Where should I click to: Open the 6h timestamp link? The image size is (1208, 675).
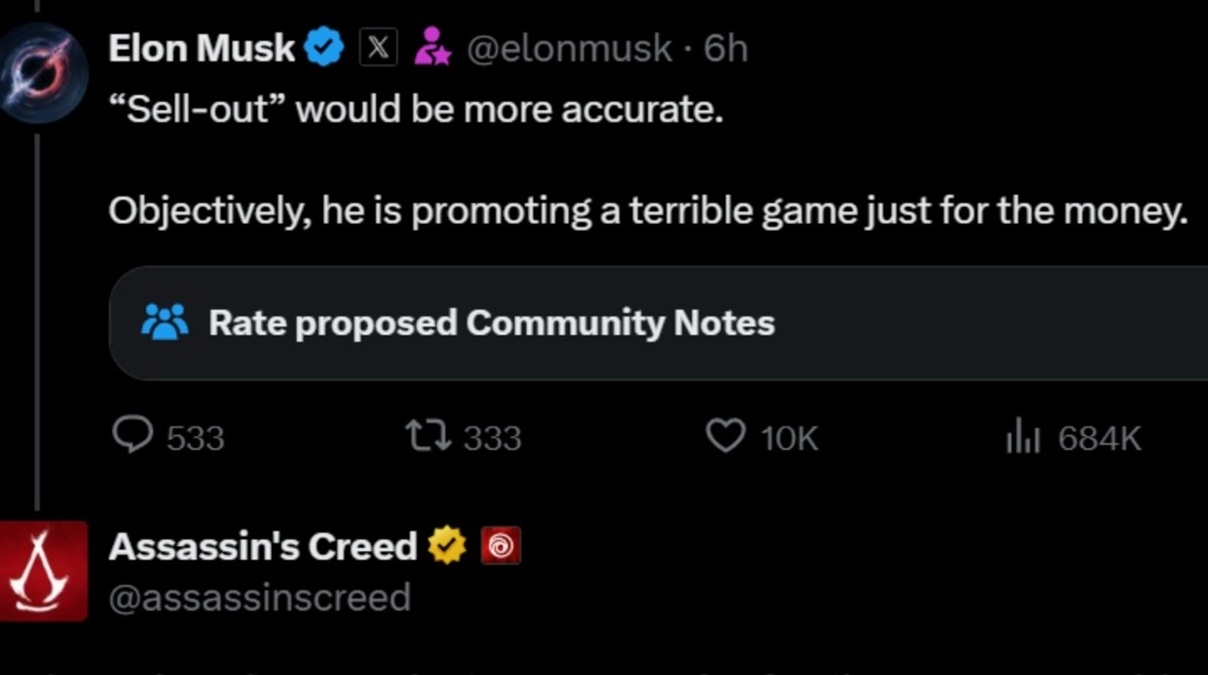click(x=725, y=48)
